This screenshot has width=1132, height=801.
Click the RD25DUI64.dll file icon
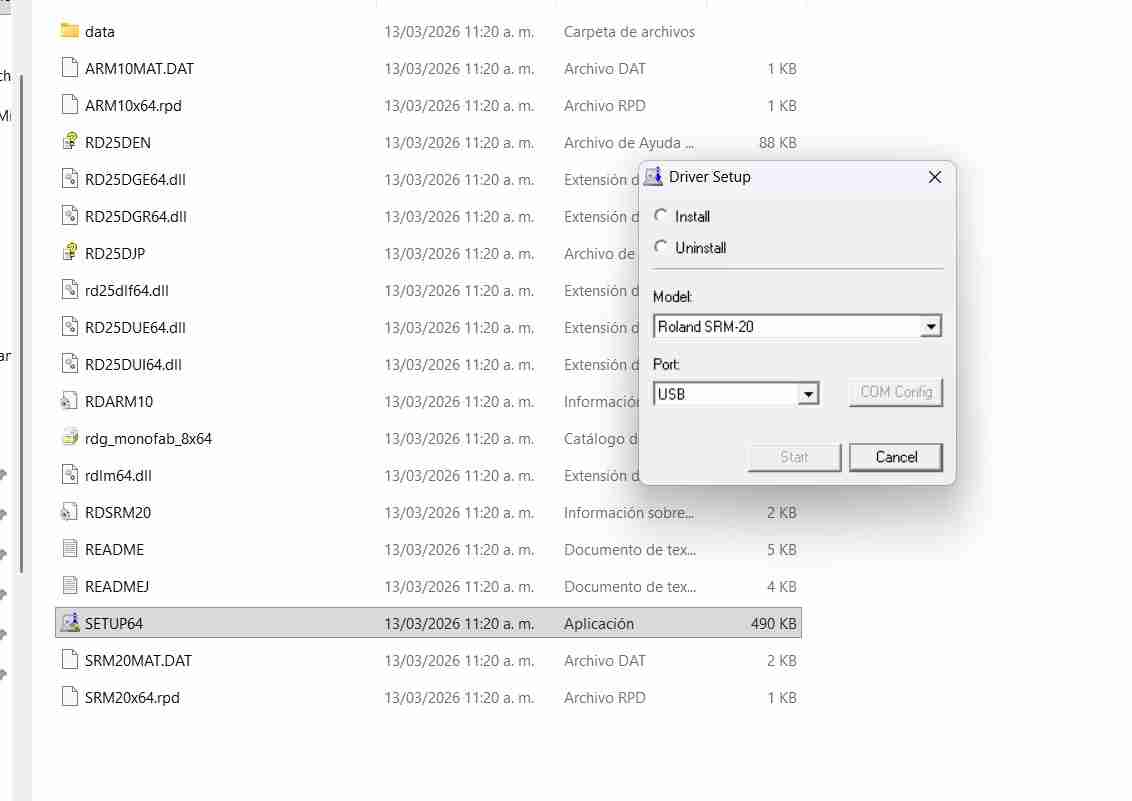[x=69, y=363]
